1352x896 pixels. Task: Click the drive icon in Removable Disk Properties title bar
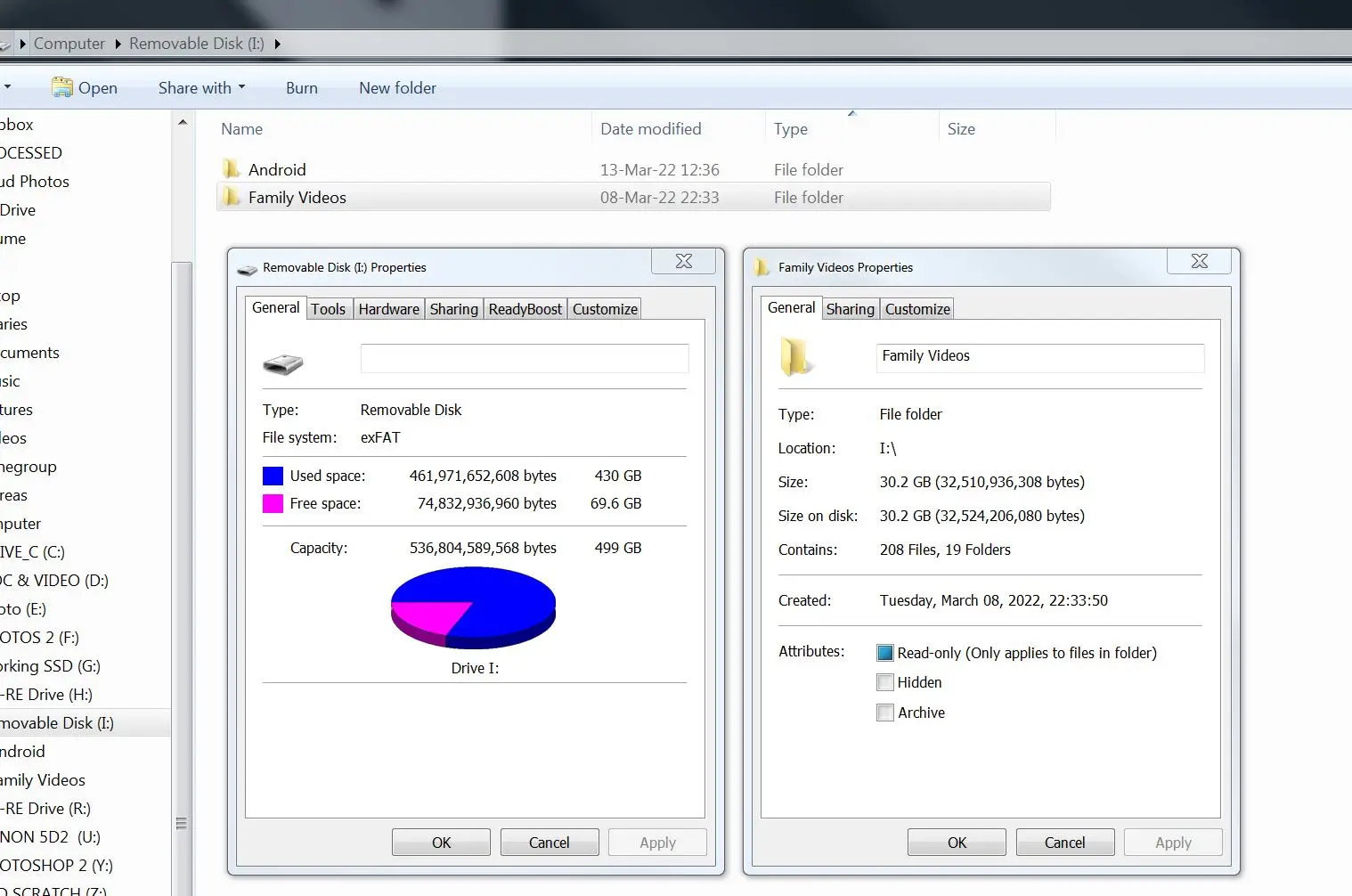247,268
